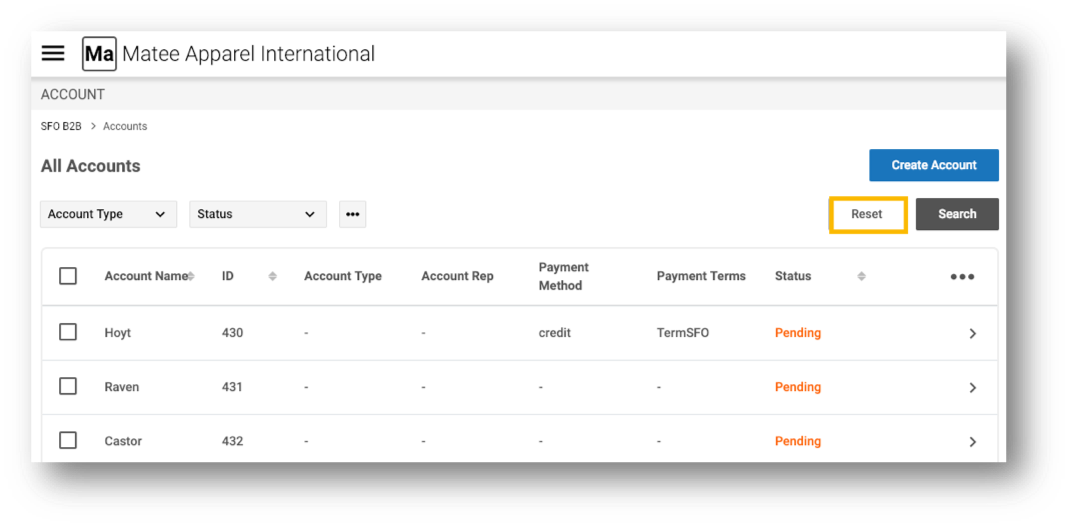Click account name Raven
Screen dimensions: 1070x527
point(121,387)
